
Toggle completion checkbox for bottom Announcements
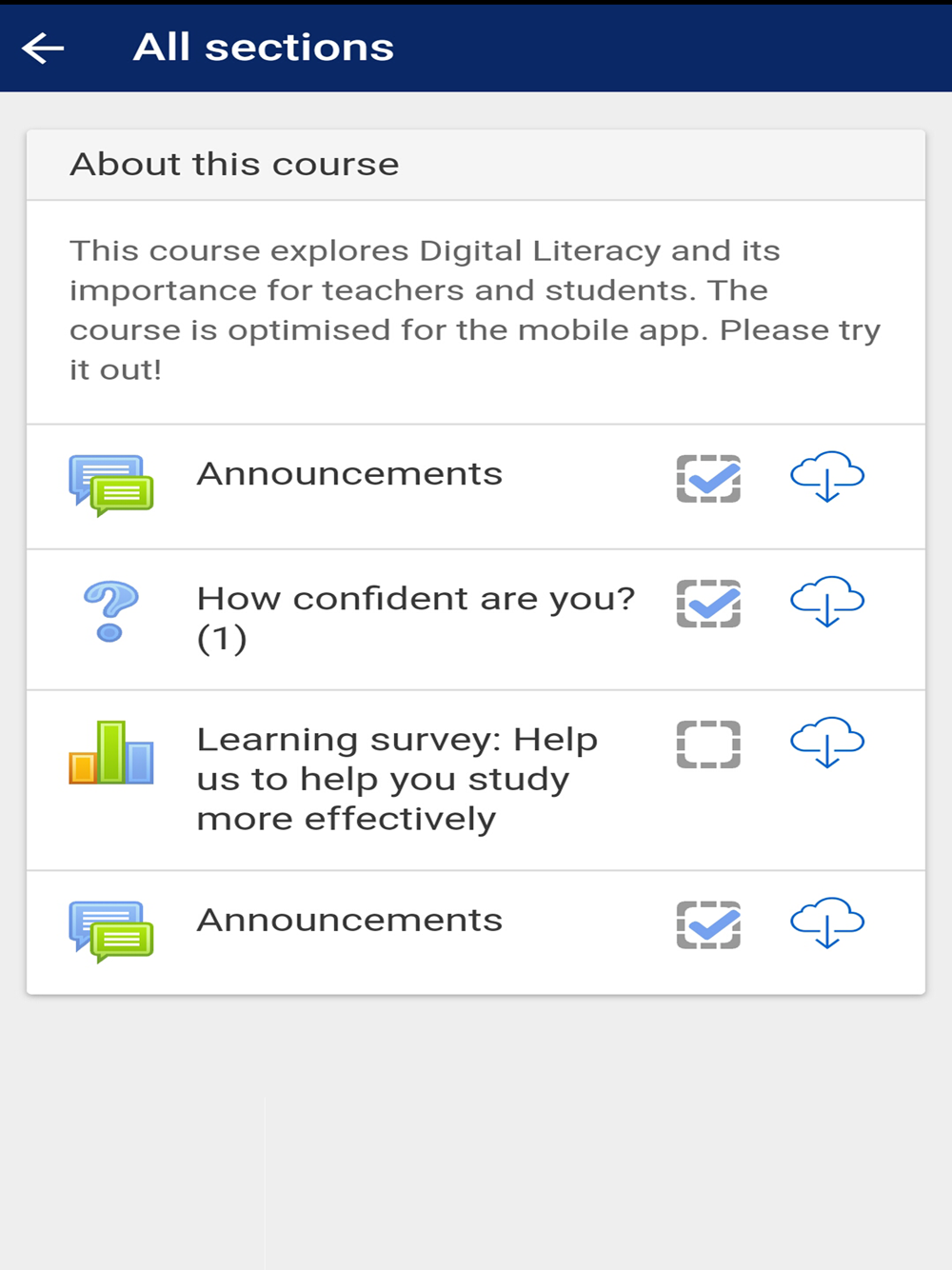[x=708, y=923]
